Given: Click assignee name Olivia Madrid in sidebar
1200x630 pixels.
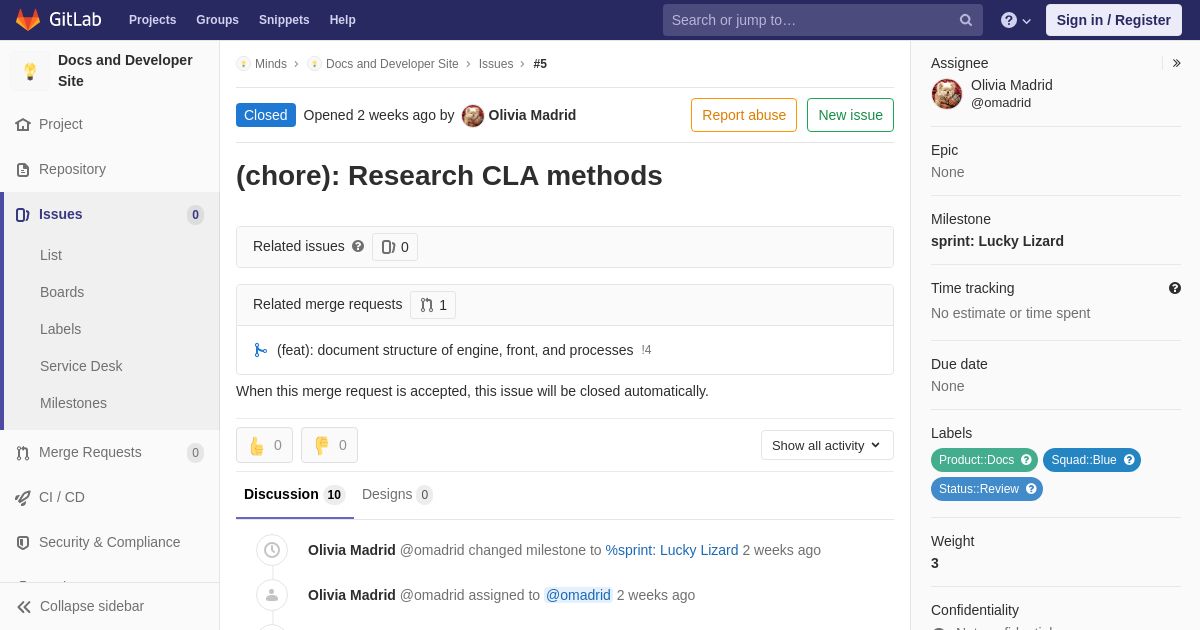Looking at the screenshot, I should coord(1012,85).
